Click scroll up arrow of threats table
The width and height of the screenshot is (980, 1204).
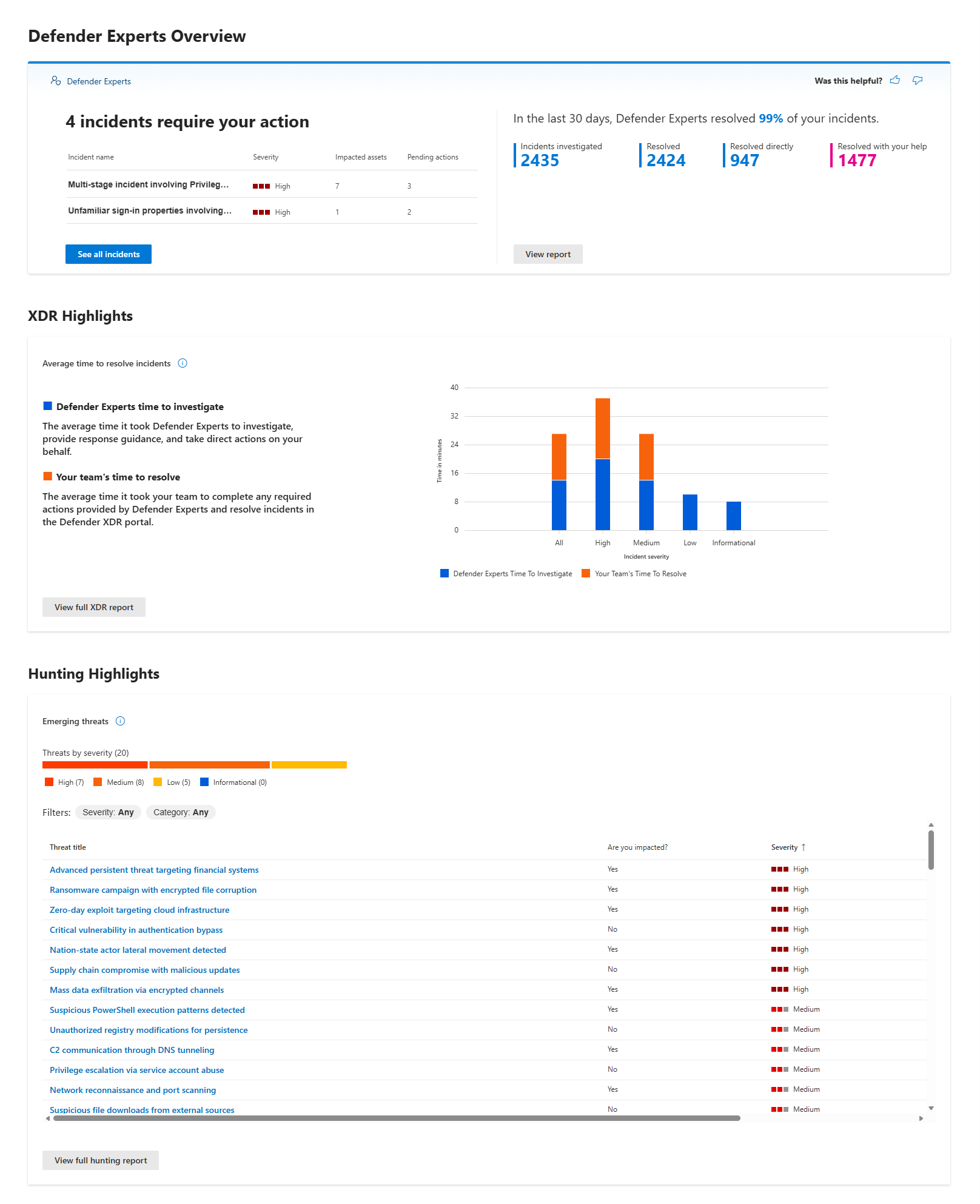tap(931, 825)
